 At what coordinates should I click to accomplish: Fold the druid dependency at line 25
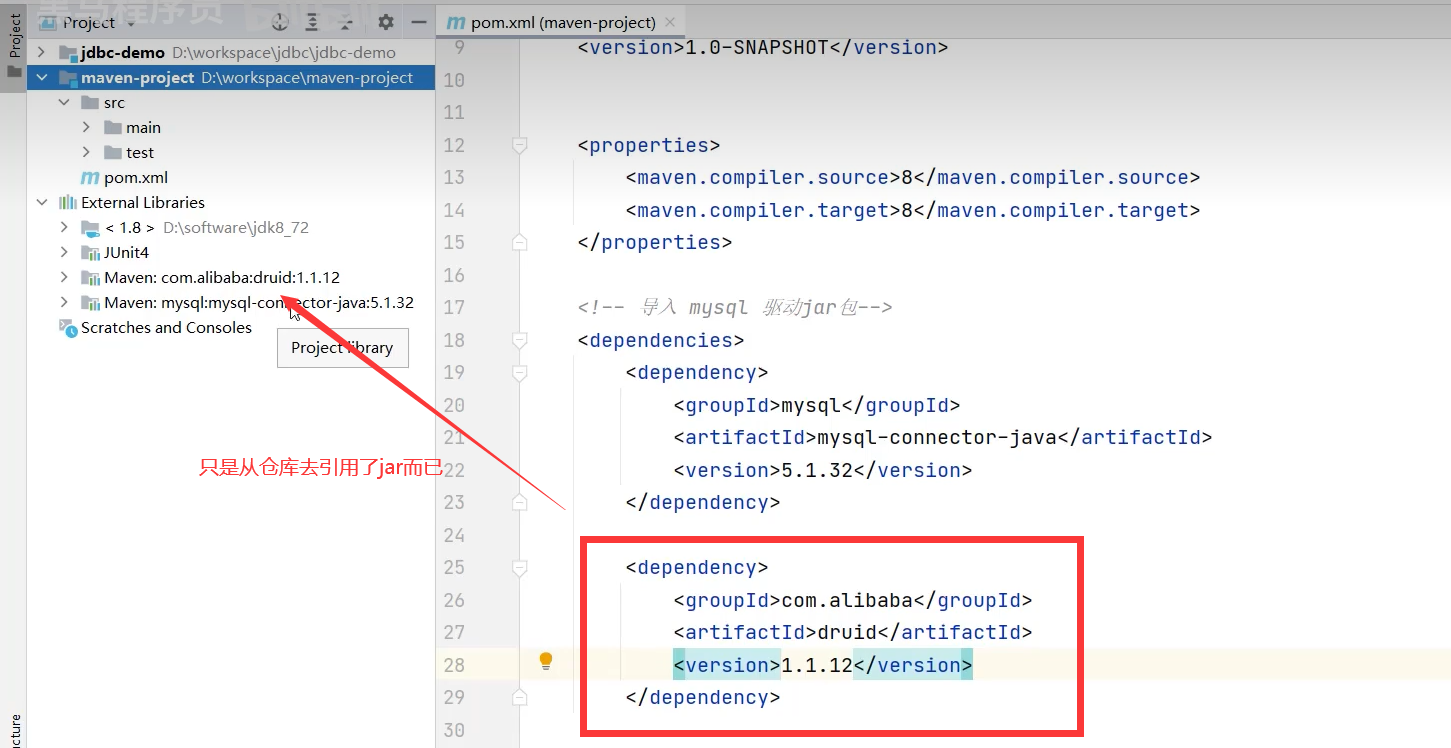coord(519,567)
